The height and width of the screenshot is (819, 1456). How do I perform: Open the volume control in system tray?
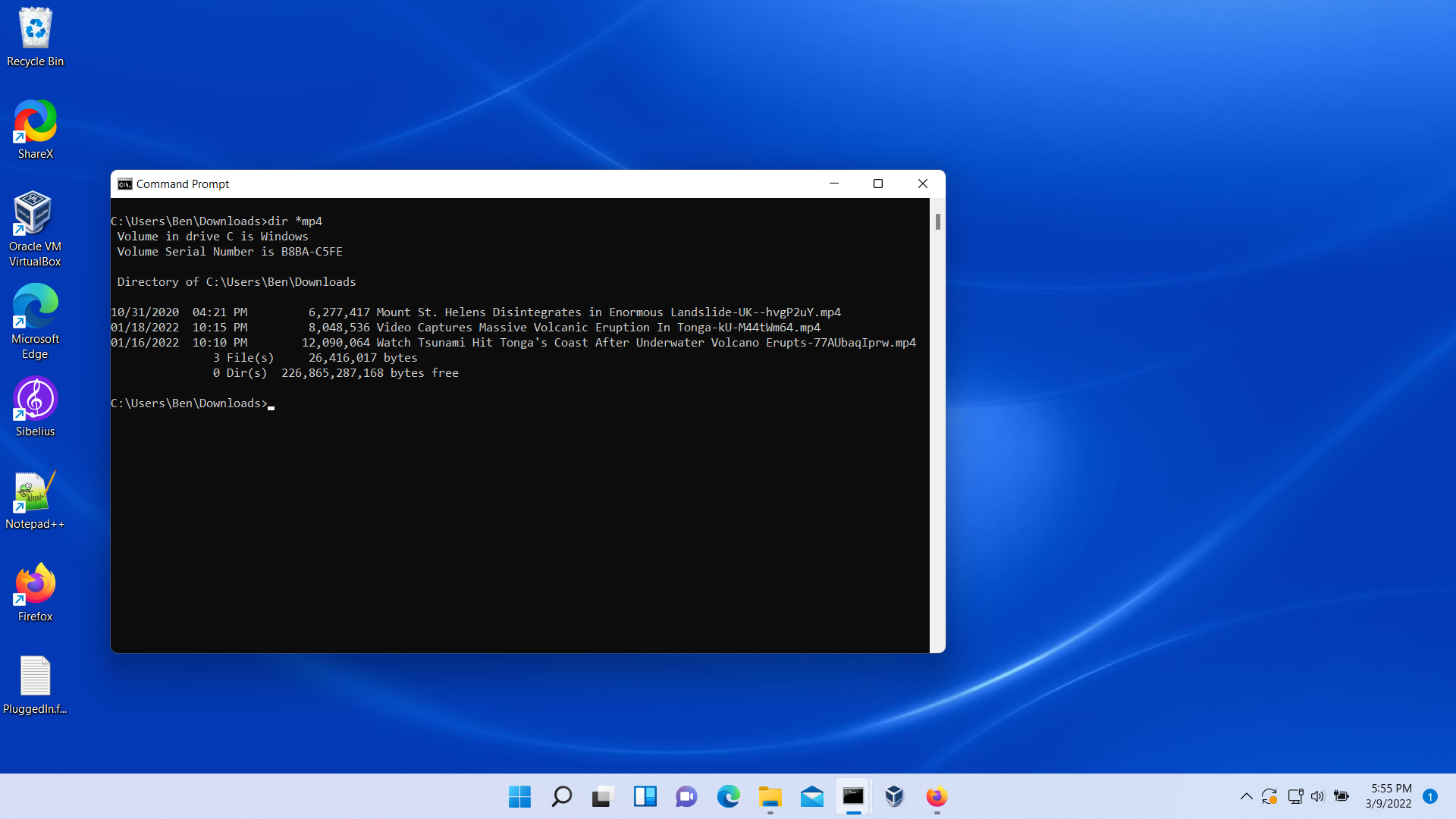click(1318, 796)
